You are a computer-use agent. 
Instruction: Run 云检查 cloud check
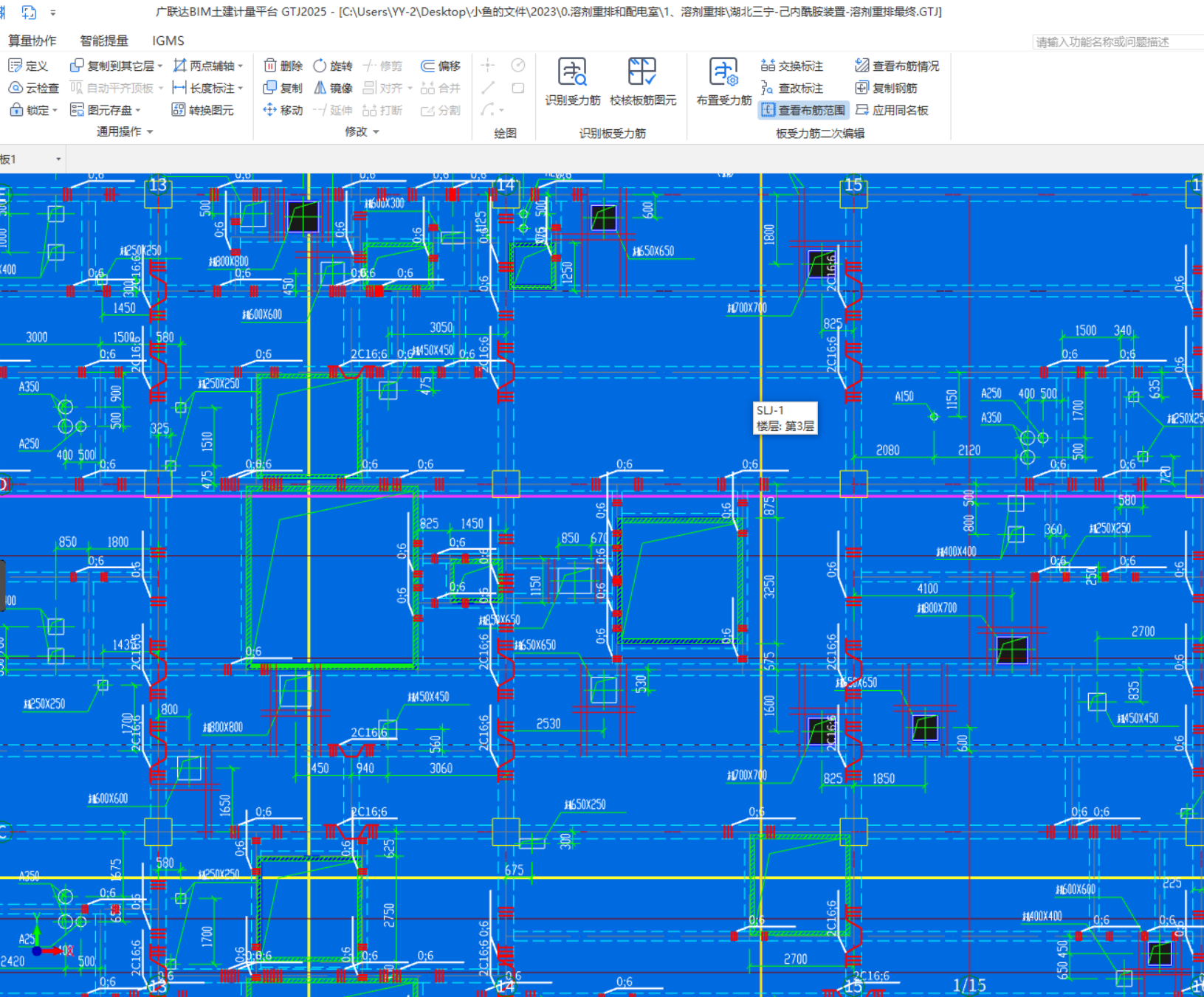(34, 88)
